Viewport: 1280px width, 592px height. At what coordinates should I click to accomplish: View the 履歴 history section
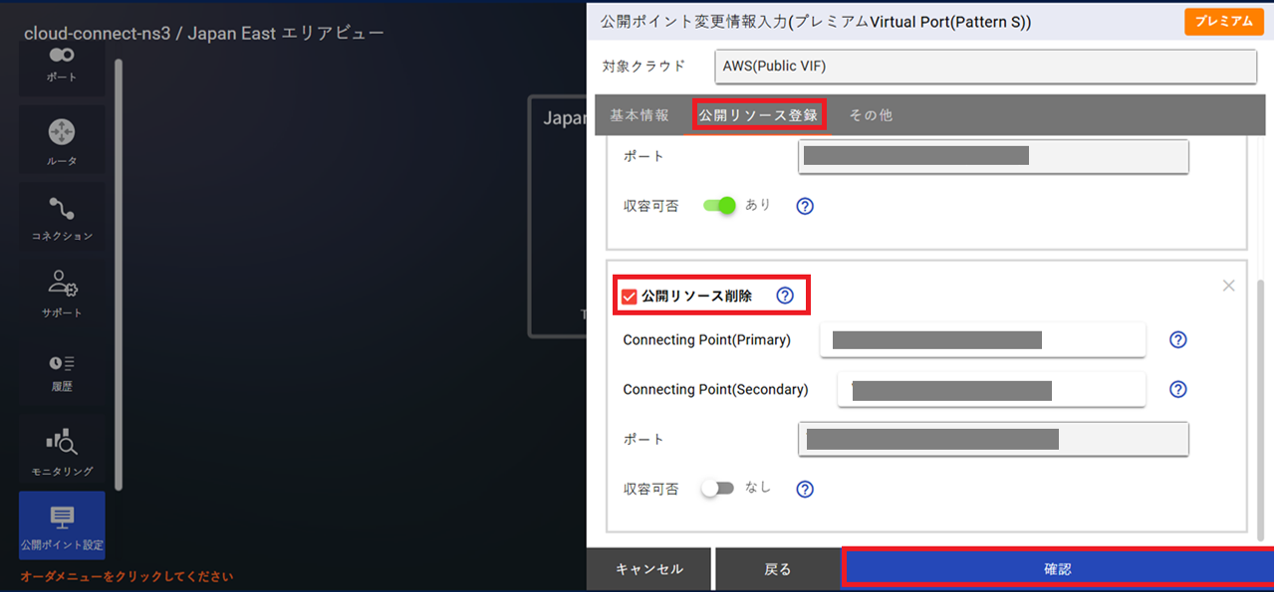(62, 370)
